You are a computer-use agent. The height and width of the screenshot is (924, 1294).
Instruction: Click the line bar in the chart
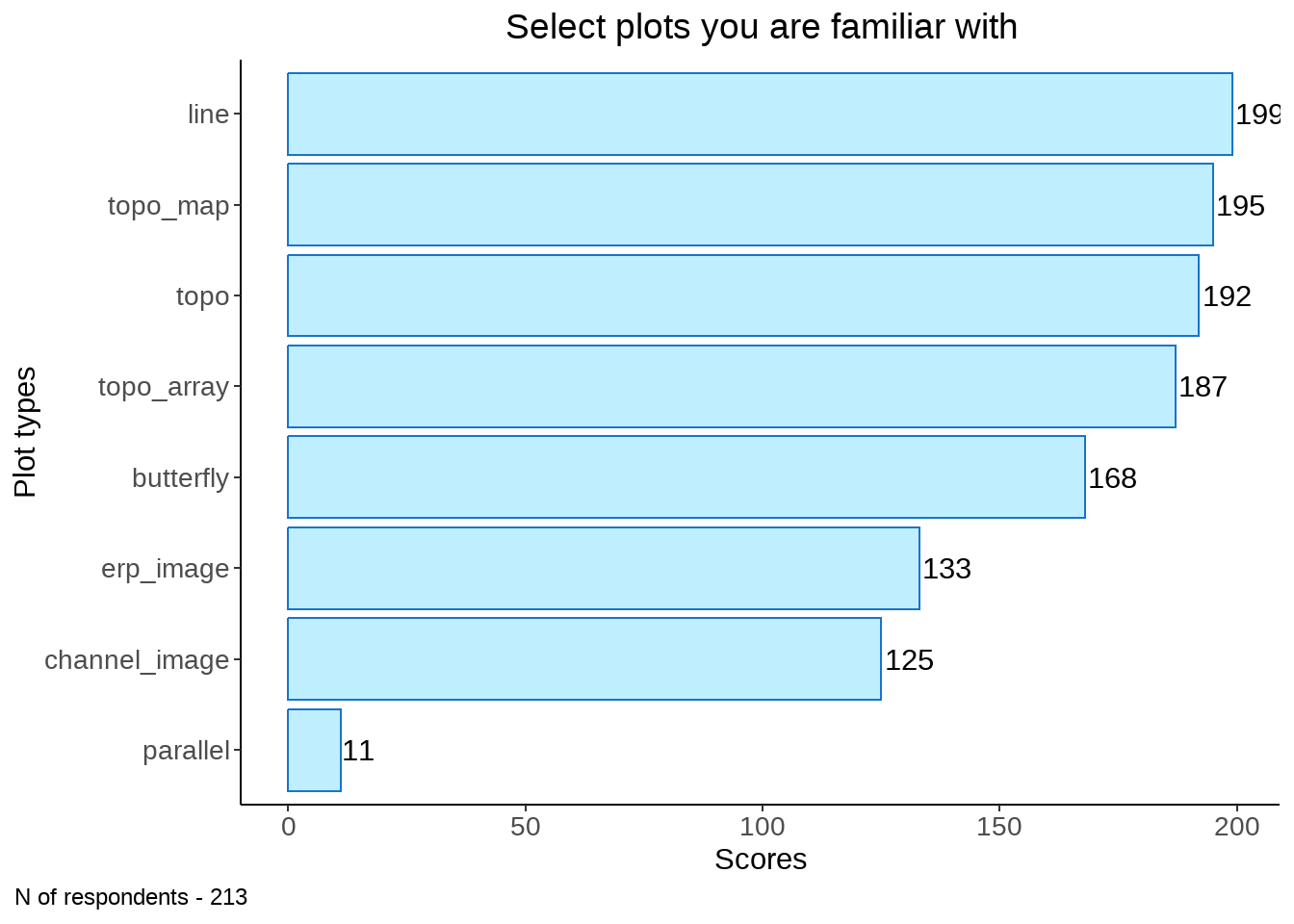point(760,114)
